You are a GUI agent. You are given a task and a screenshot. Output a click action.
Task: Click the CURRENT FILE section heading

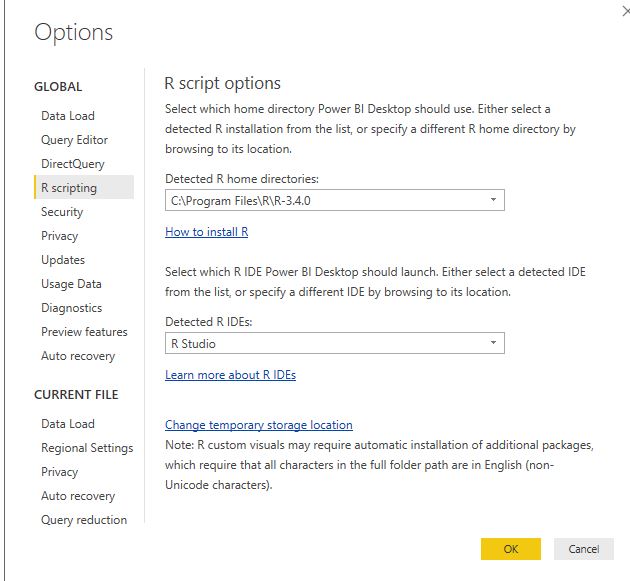click(76, 395)
